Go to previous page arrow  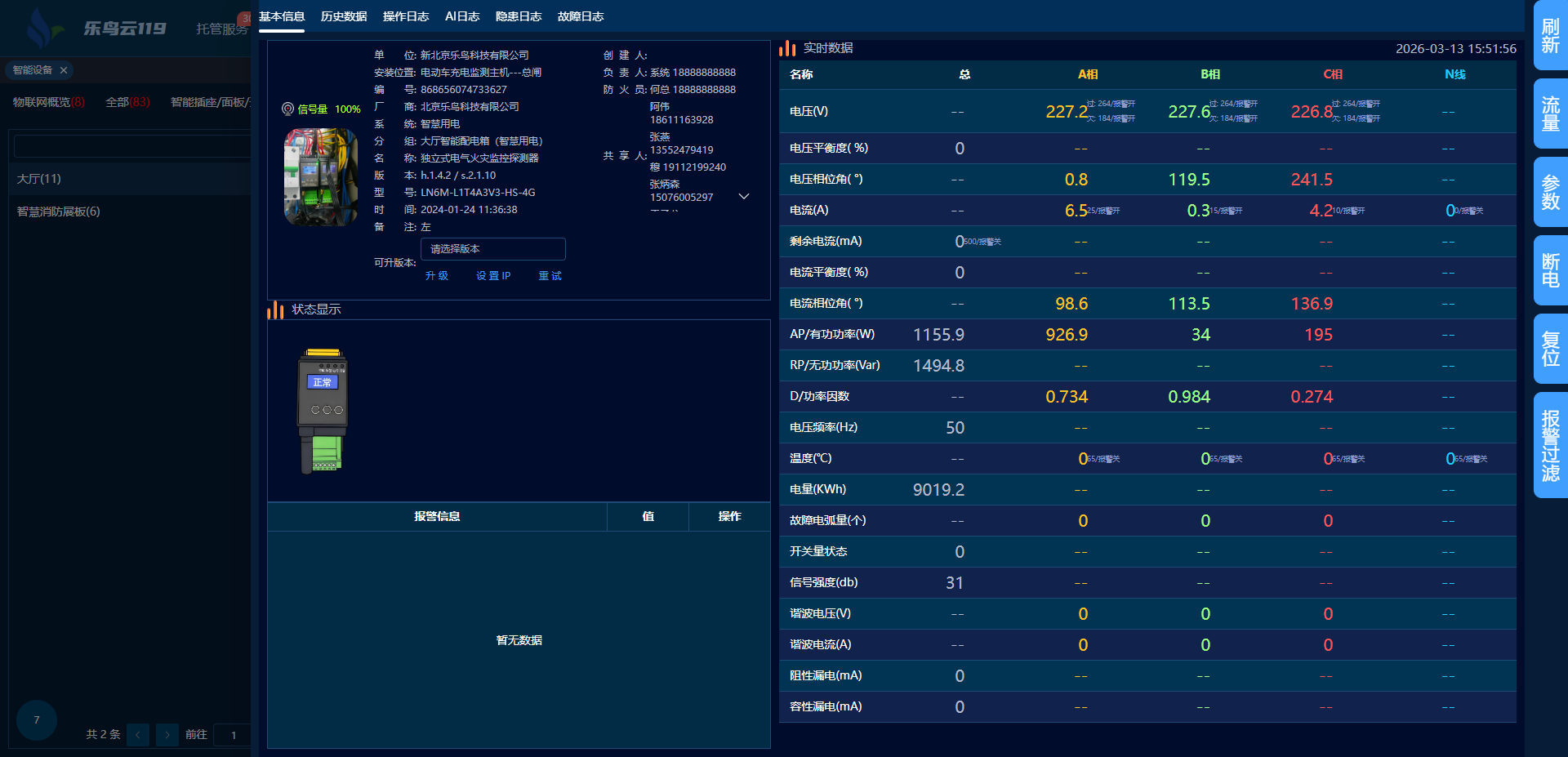coord(138,735)
